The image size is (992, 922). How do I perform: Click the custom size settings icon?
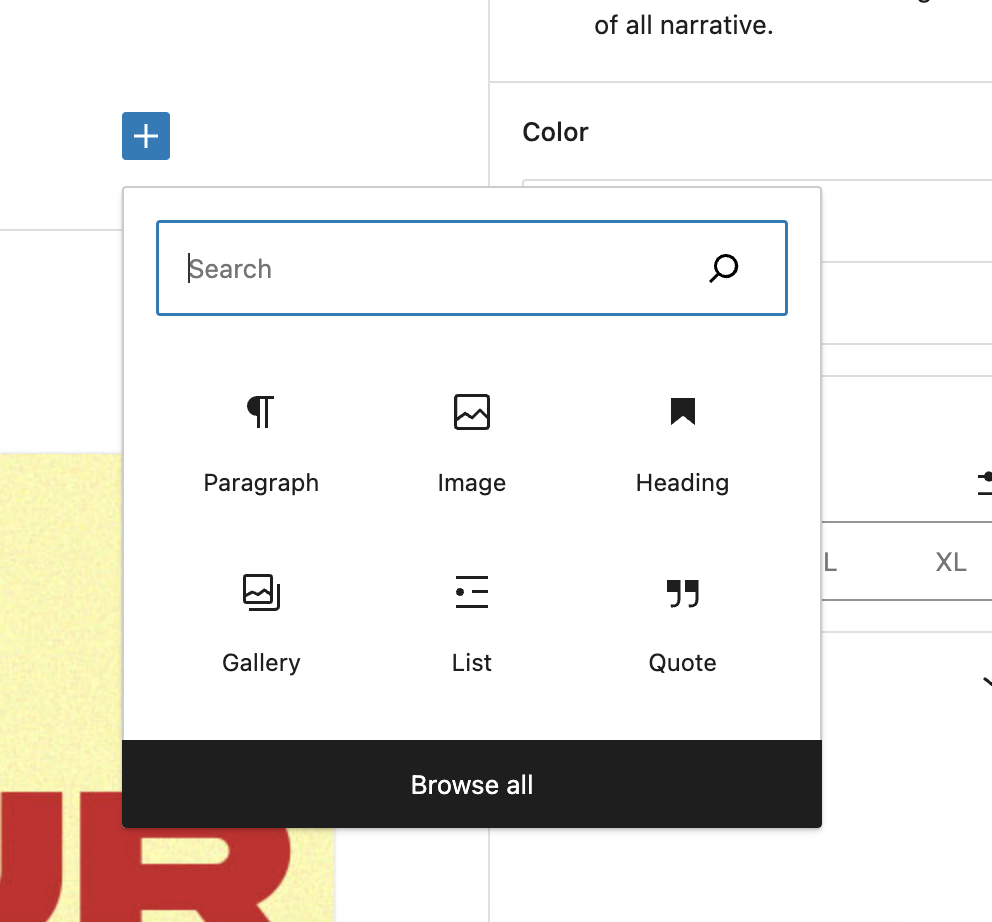point(984,483)
